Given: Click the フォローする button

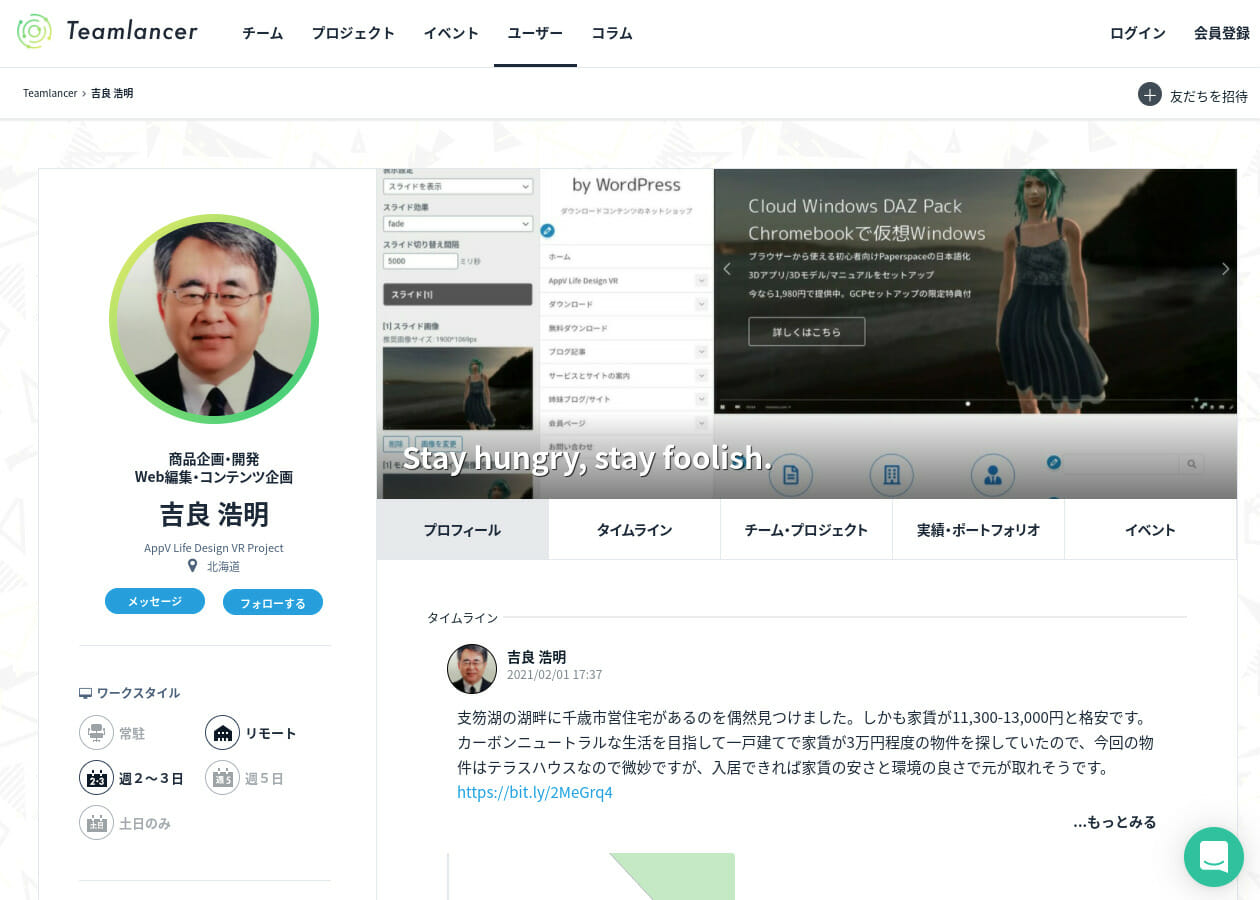Looking at the screenshot, I should [x=273, y=602].
